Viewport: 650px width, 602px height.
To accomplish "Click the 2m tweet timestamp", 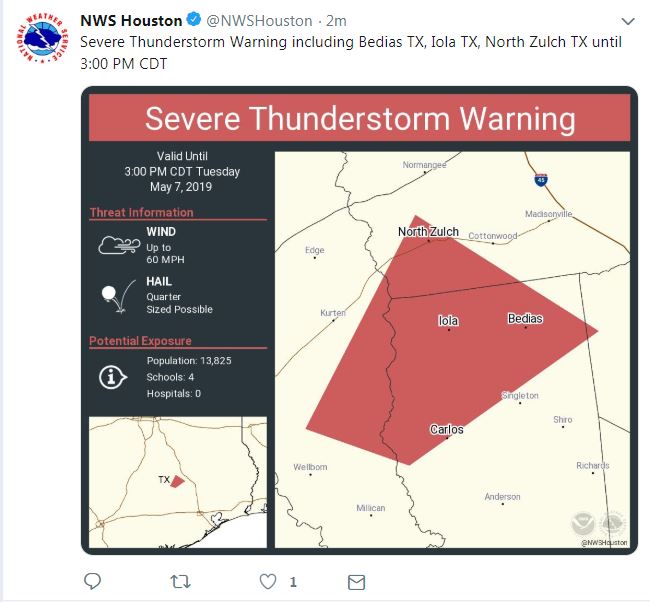I will coord(337,21).
